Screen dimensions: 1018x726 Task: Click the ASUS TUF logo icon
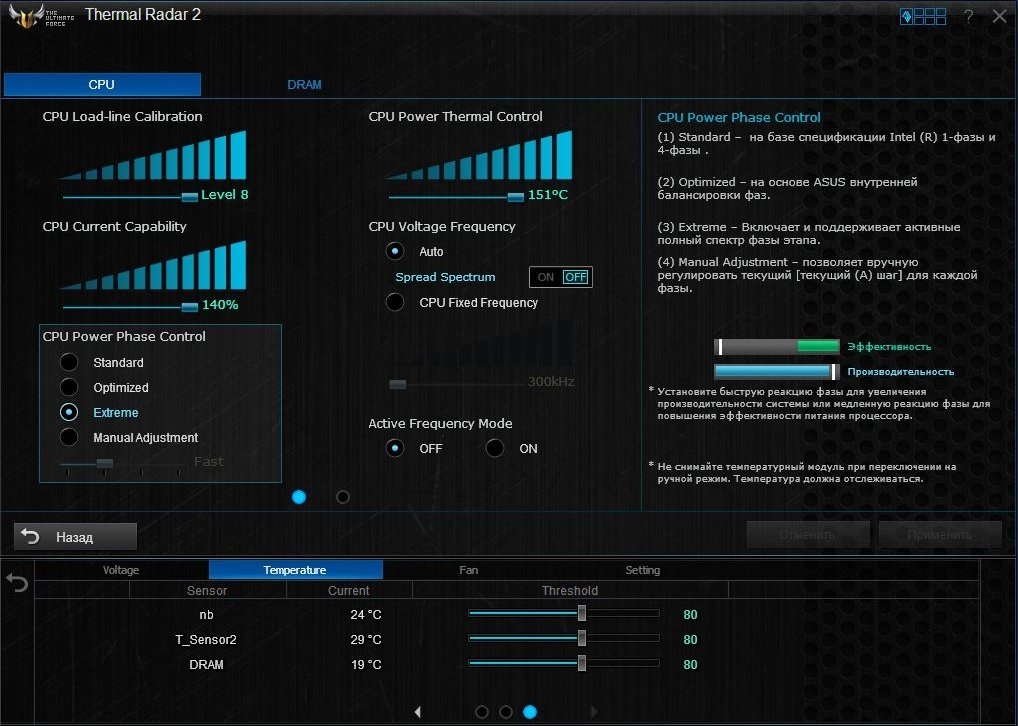pyautogui.click(x=27, y=16)
